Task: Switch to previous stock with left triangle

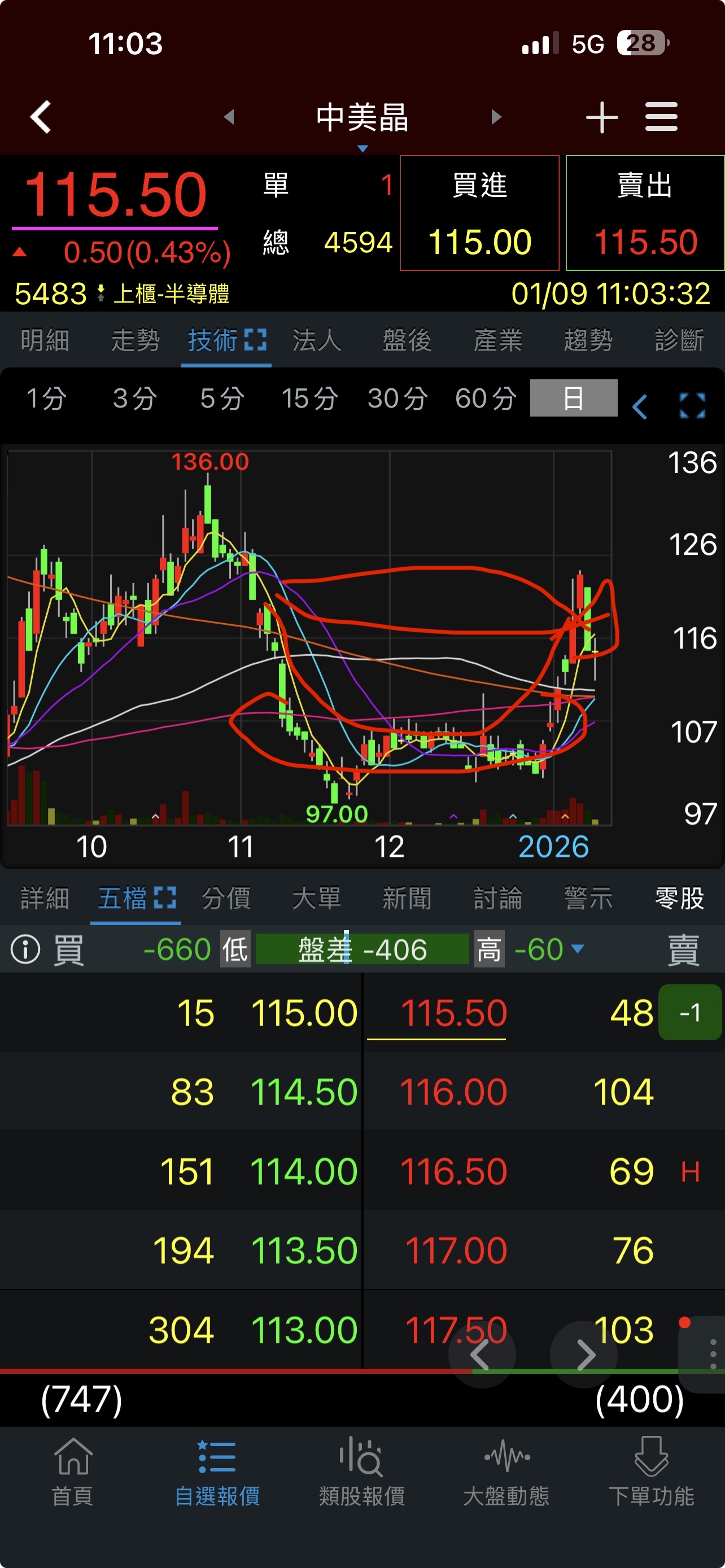Action: pos(229,116)
